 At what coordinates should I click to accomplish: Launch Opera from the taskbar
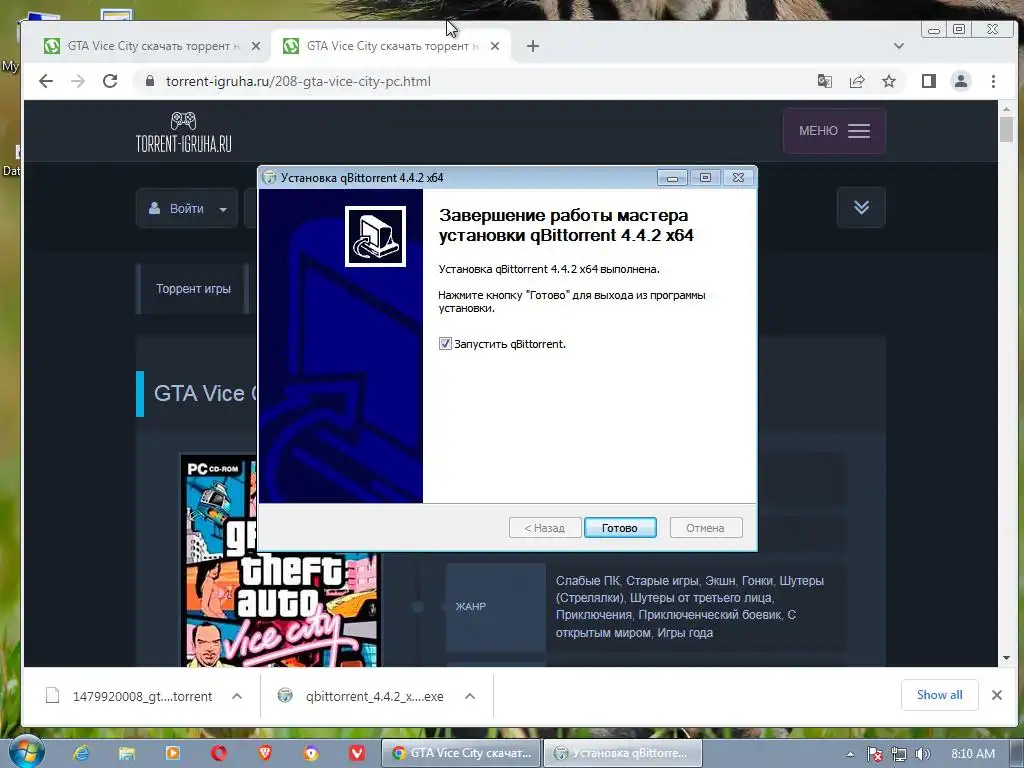pos(219,753)
